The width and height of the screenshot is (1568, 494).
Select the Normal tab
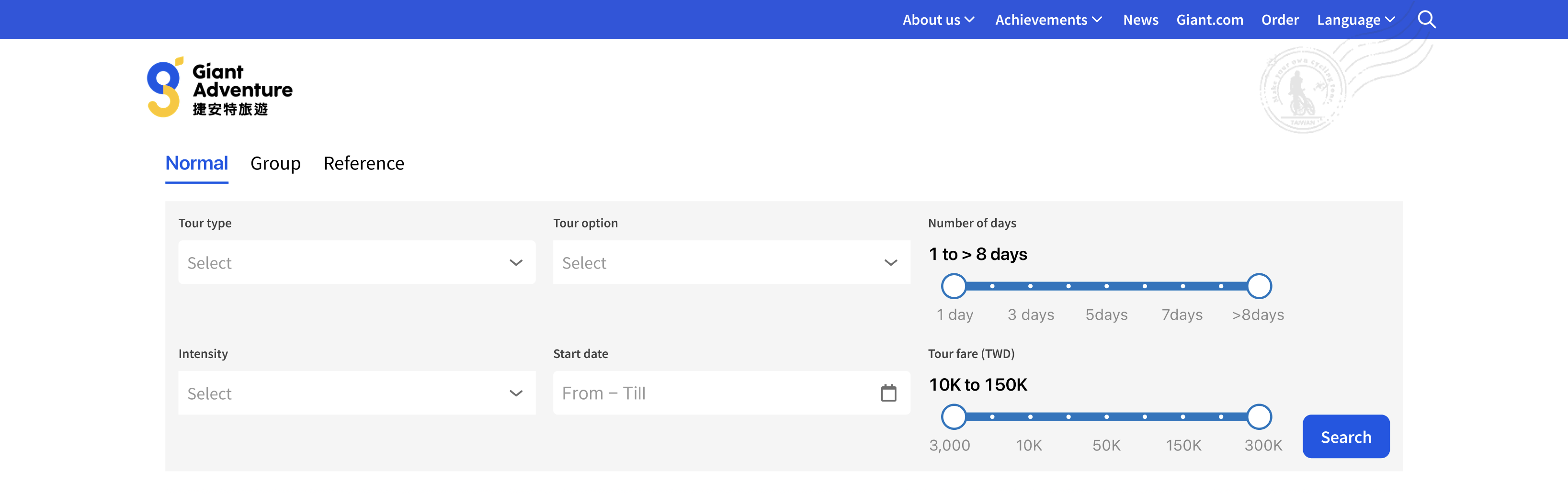[x=197, y=163]
